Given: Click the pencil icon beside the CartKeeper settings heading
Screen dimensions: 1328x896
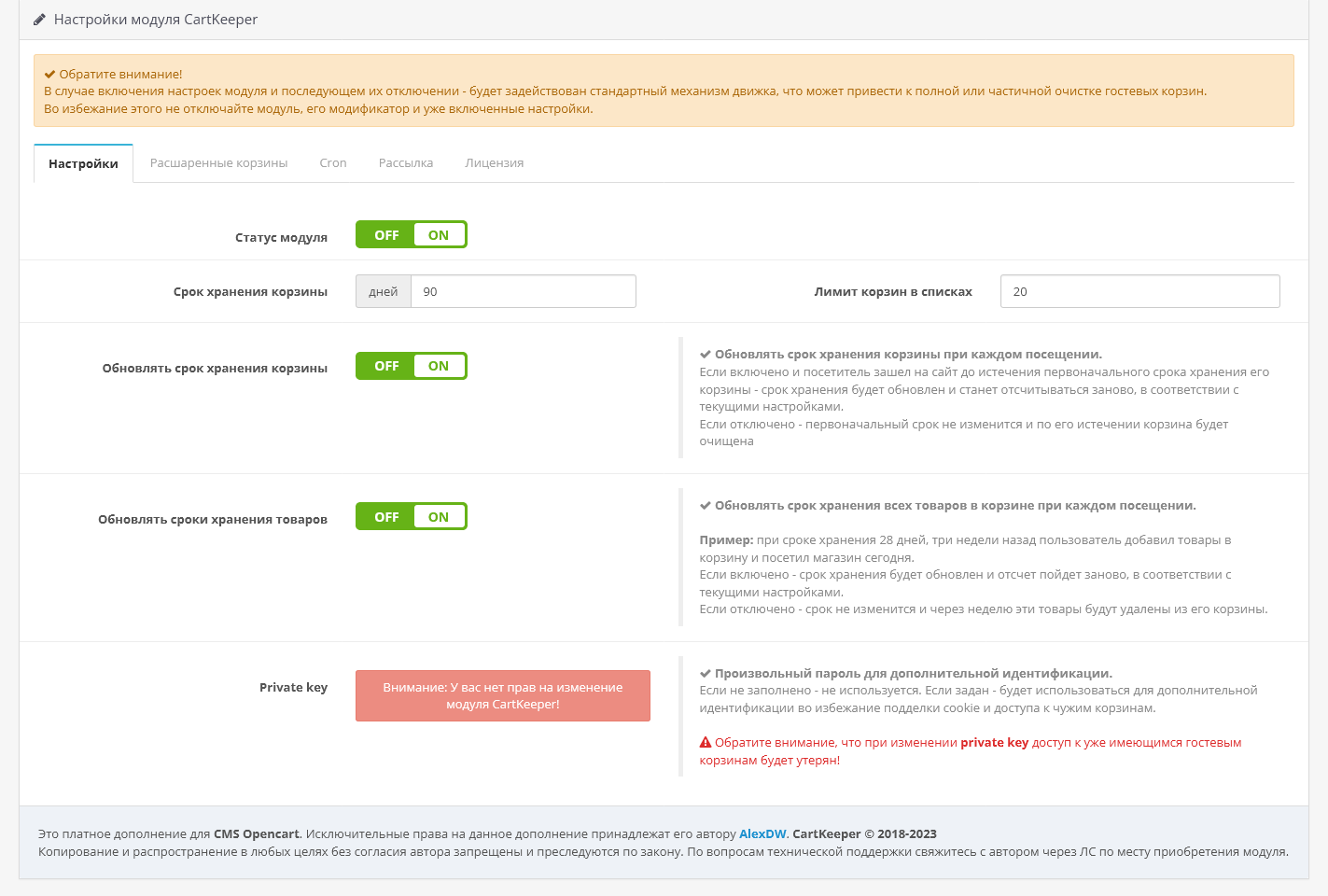Looking at the screenshot, I should [40, 20].
